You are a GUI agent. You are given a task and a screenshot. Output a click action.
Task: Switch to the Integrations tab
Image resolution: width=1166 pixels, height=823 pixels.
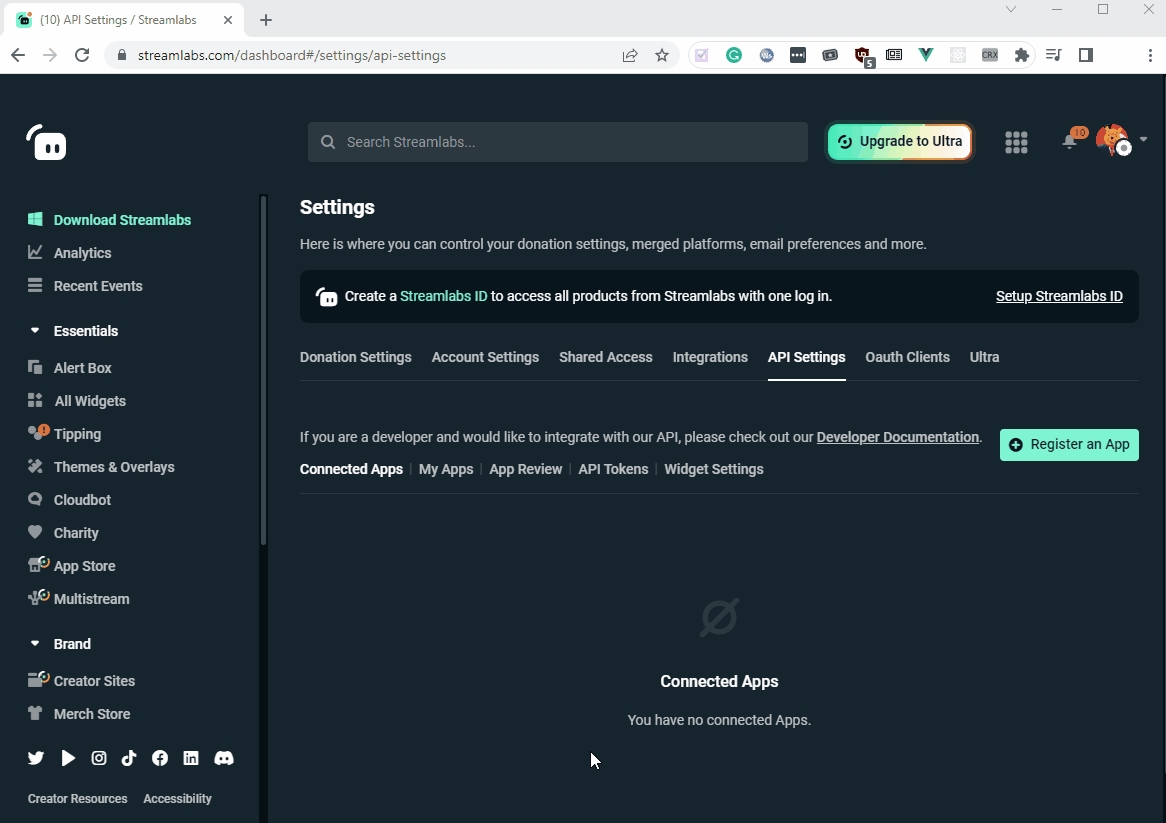point(710,357)
